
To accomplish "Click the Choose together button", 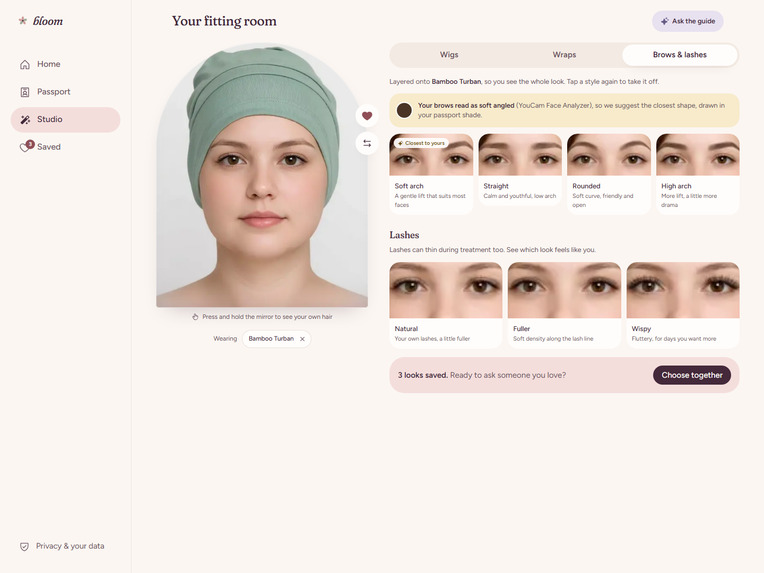I will [691, 375].
